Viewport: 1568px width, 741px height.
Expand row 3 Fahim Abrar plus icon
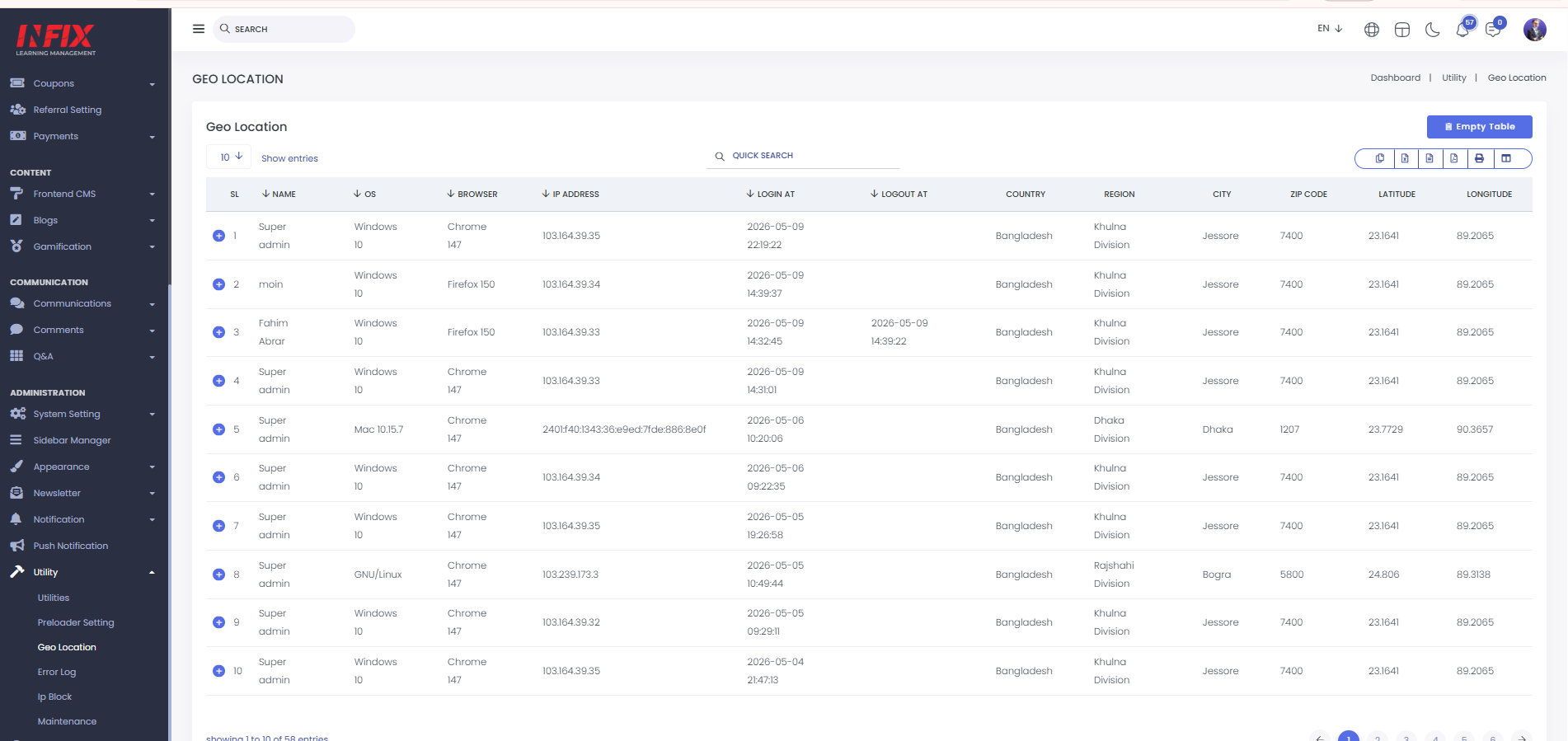pos(218,332)
